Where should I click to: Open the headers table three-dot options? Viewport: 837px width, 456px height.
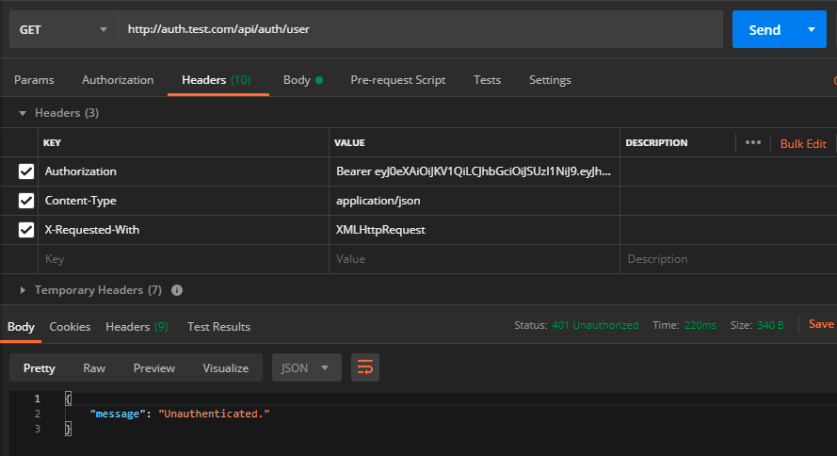753,143
